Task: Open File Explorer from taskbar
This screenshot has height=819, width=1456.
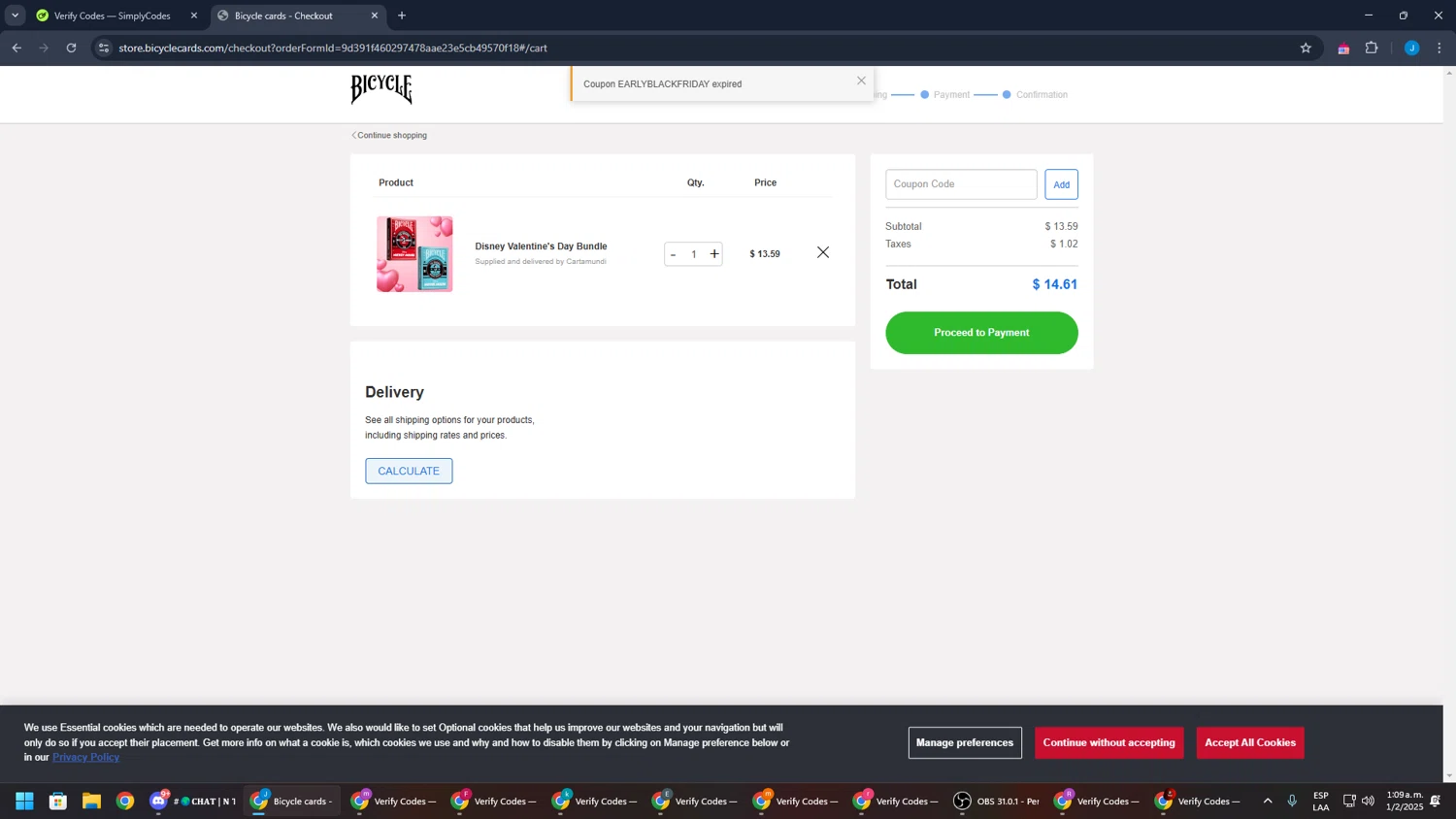Action: click(x=91, y=801)
